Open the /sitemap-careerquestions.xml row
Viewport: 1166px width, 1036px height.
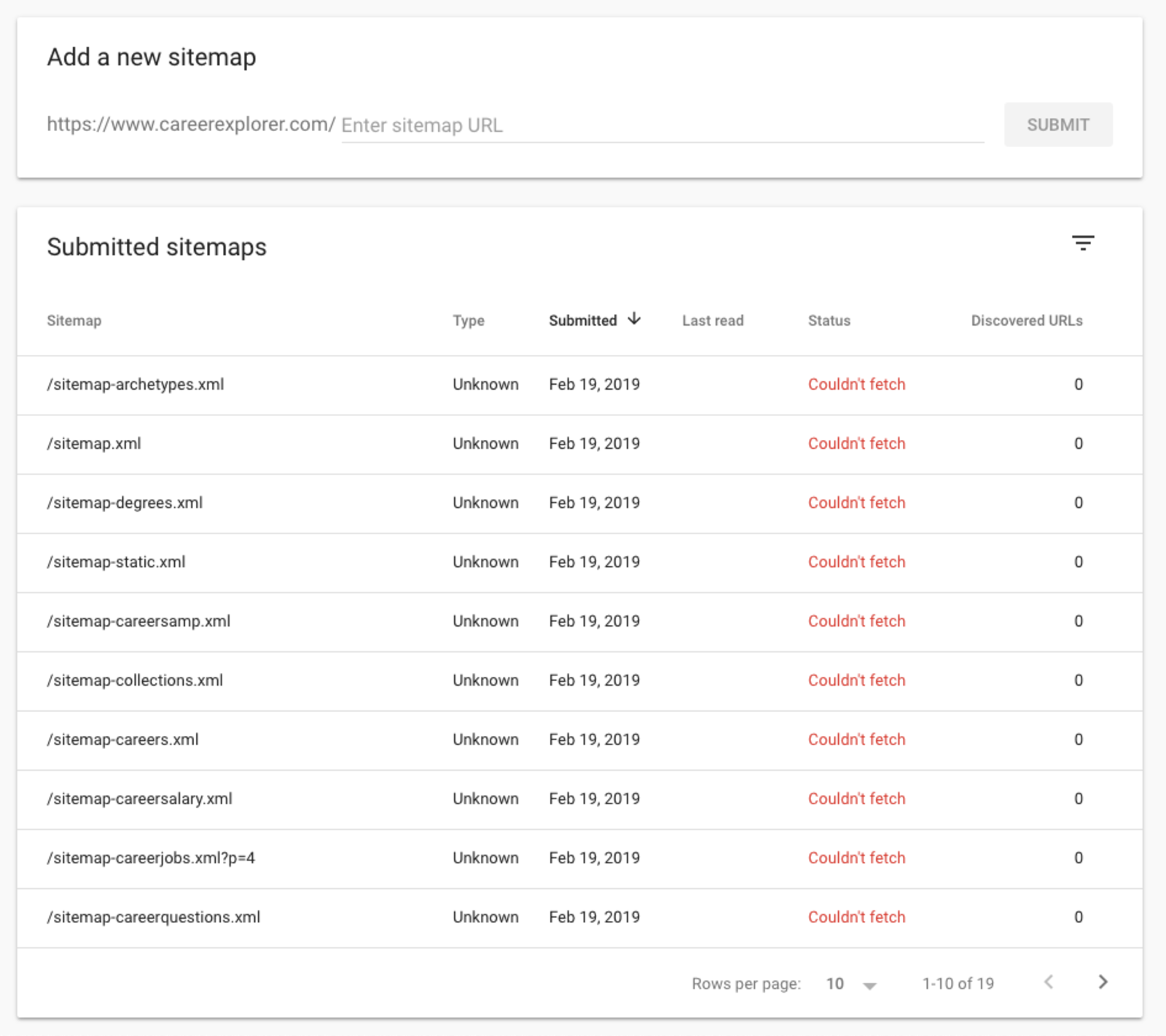[x=153, y=917]
